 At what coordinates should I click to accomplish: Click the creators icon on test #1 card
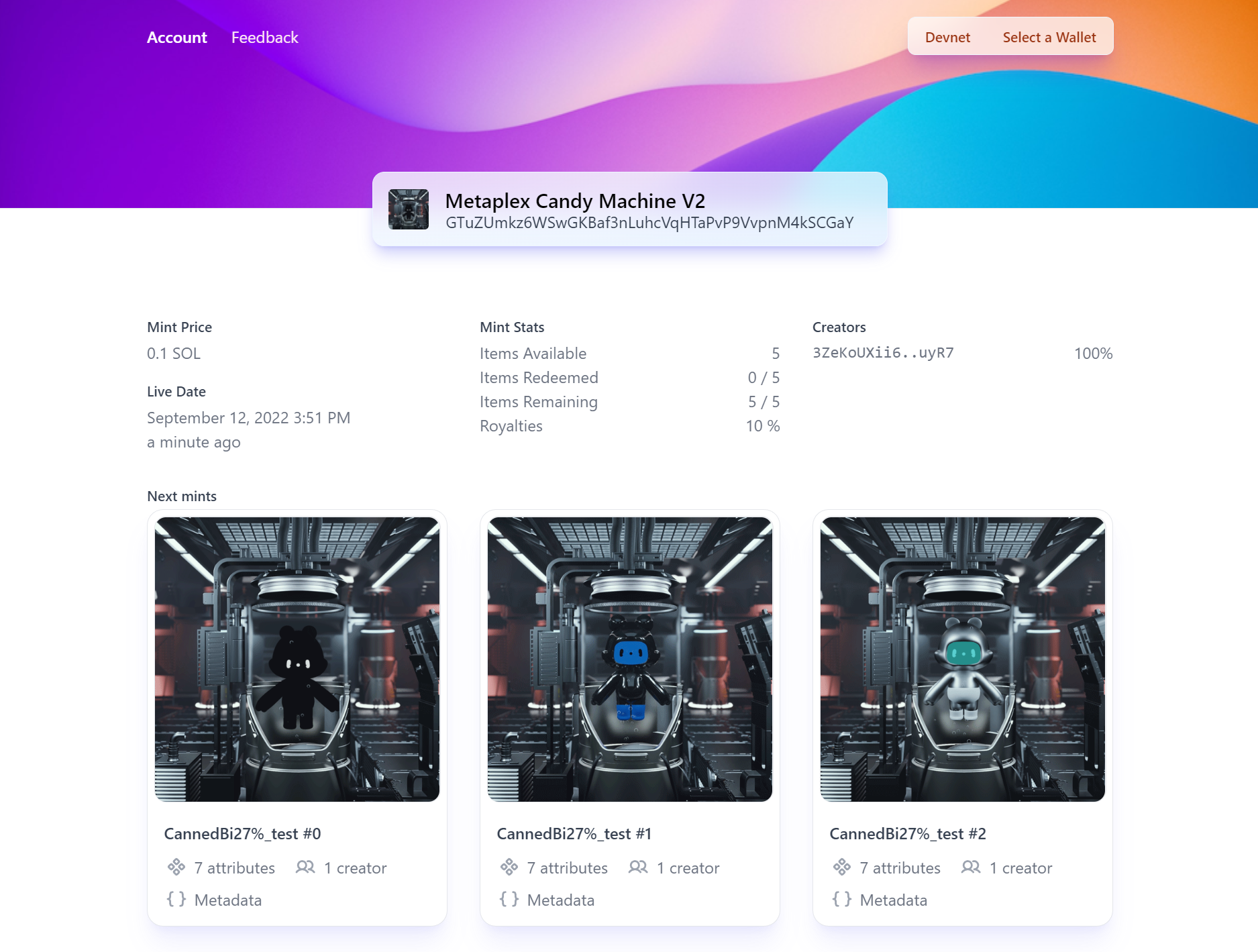click(x=638, y=867)
